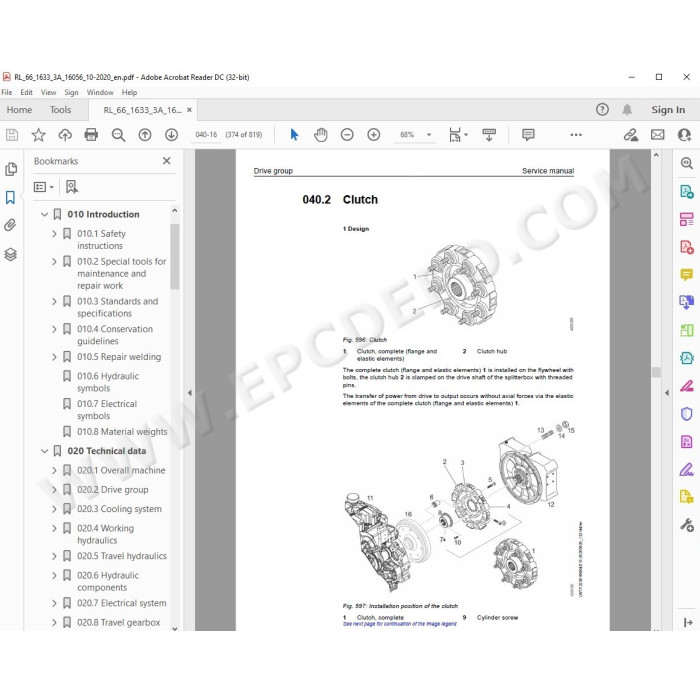This screenshot has height=700, width=700.
Task: Expand 010.5 Repair welding bookmark
Action: coord(54,357)
